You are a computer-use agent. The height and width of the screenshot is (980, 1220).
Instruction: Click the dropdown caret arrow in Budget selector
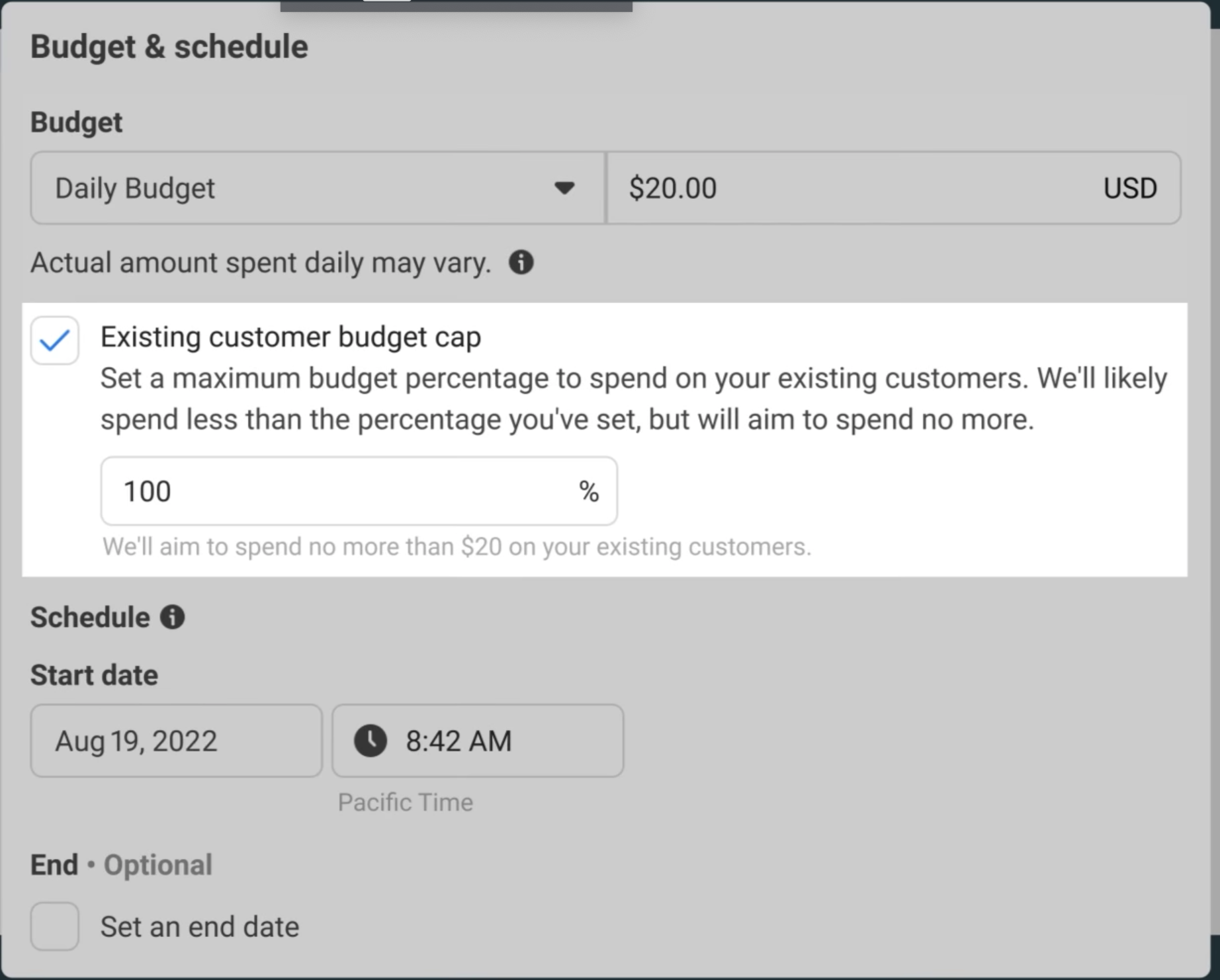click(564, 188)
